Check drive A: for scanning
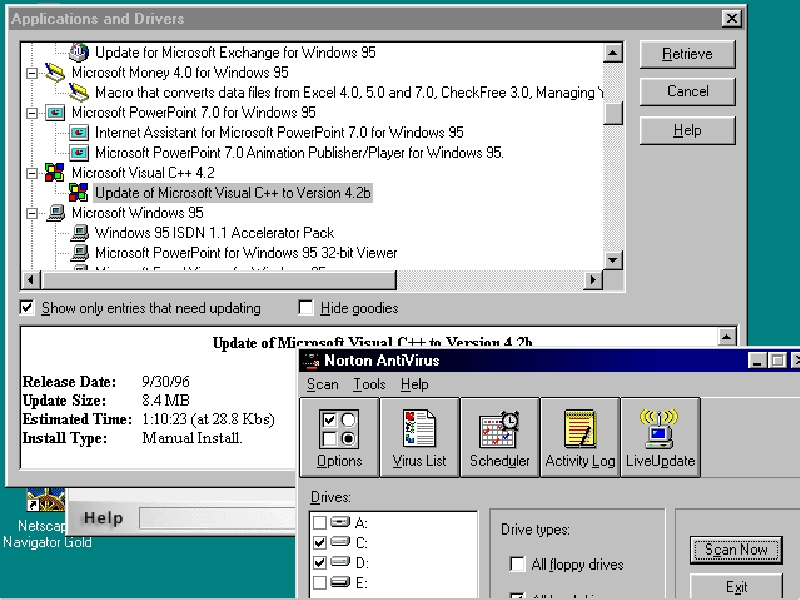Screen dimensions: 800x600 [319, 522]
